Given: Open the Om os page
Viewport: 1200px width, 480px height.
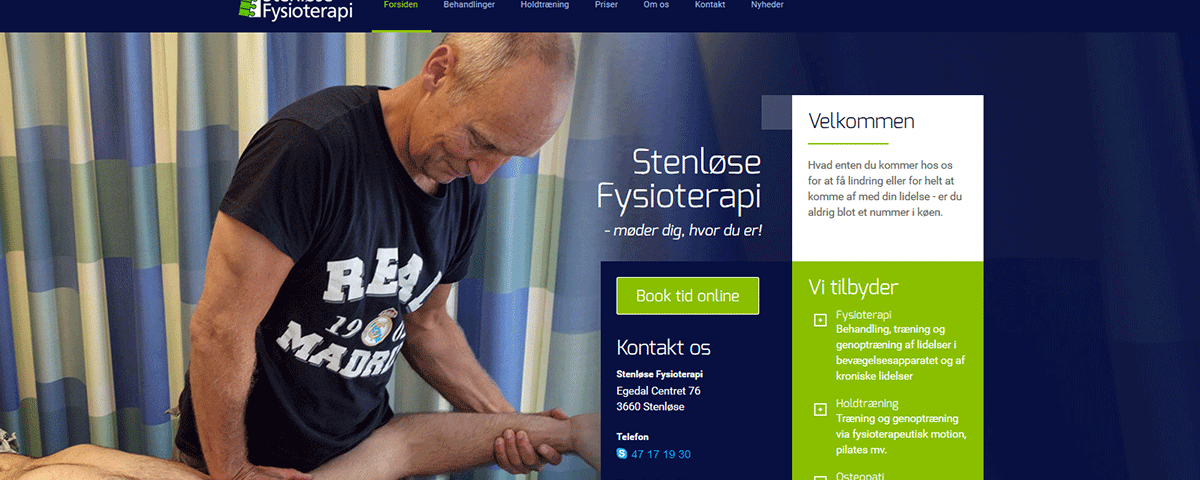Looking at the screenshot, I should pos(657,5).
